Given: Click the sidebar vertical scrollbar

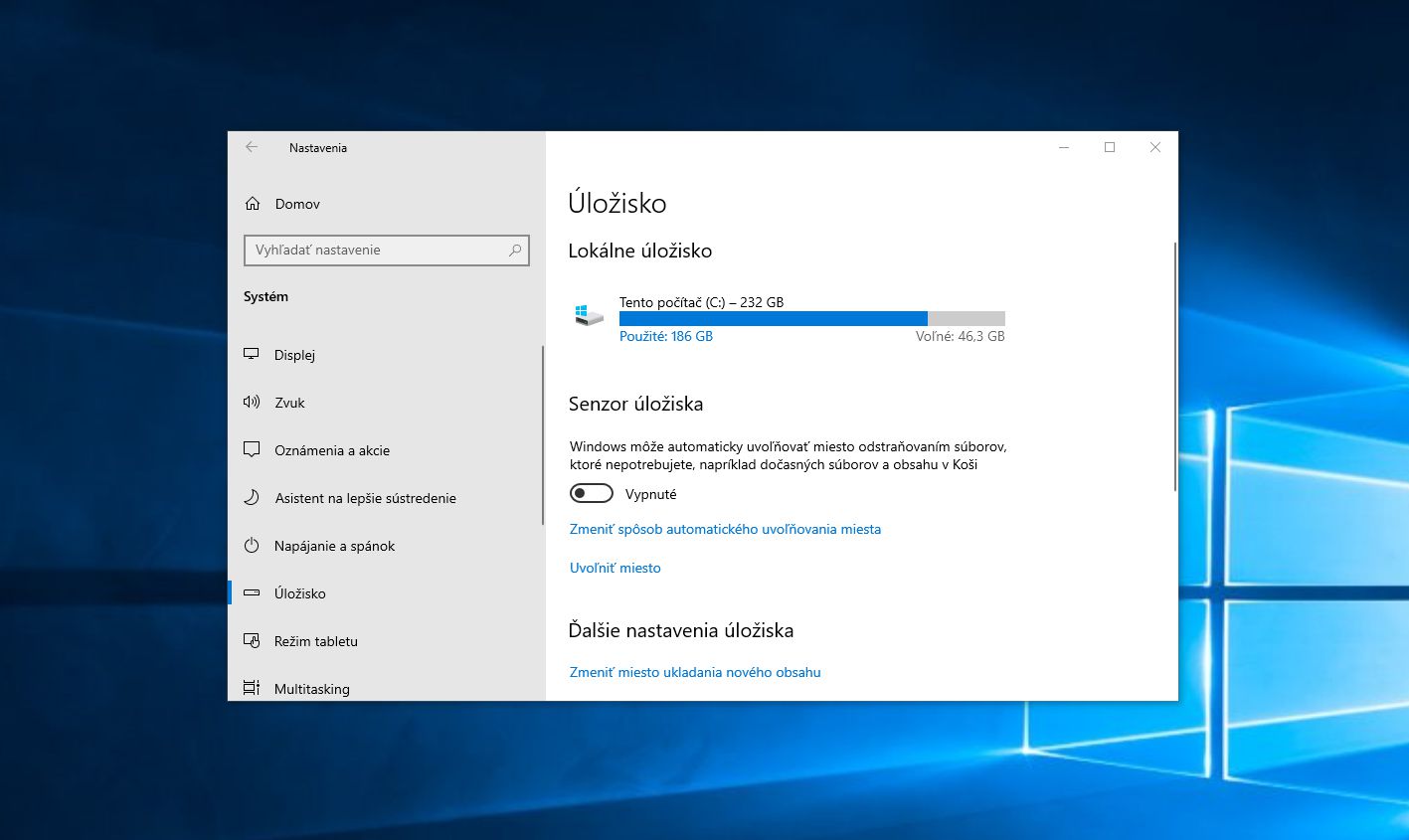Looking at the screenshot, I should 543,435.
